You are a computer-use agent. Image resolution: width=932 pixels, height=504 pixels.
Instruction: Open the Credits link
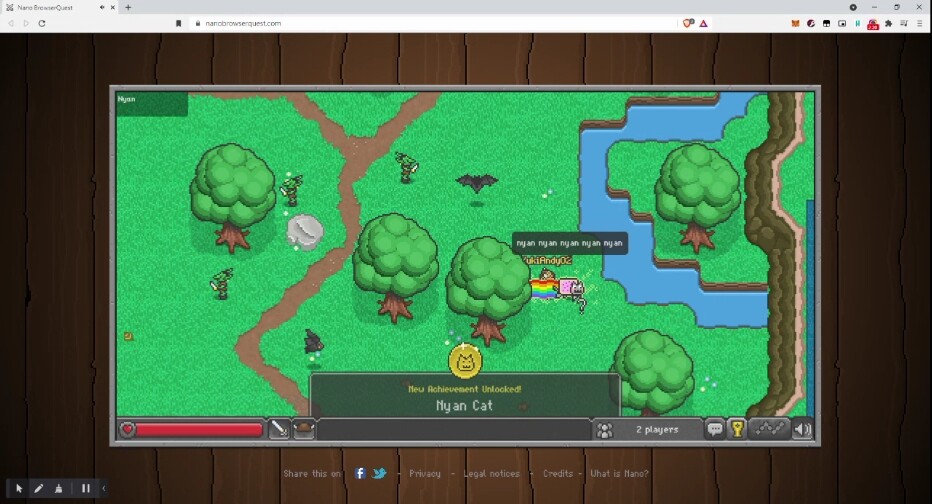[558, 474]
